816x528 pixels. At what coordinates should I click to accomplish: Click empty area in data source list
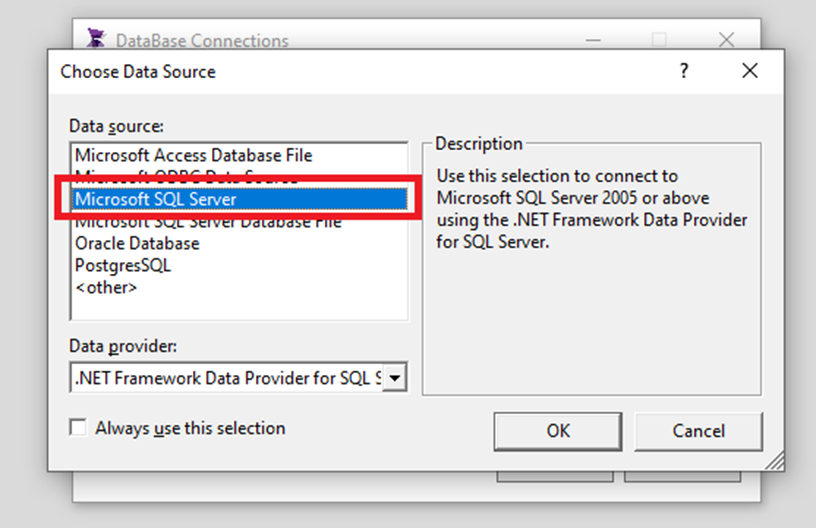pos(239,309)
